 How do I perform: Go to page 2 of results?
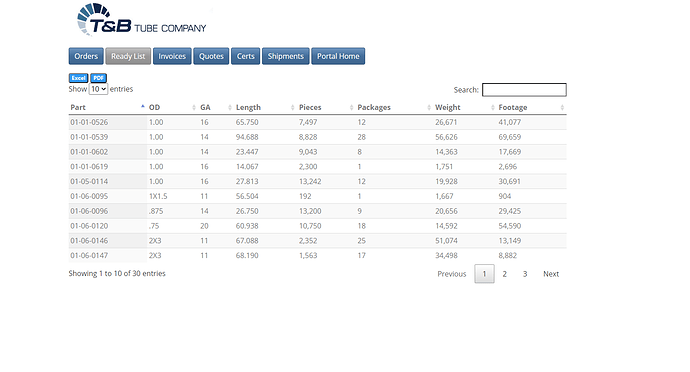click(x=505, y=274)
